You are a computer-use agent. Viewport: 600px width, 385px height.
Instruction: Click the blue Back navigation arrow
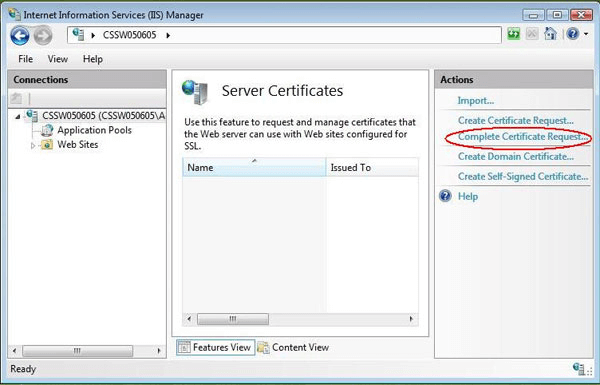click(x=20, y=36)
